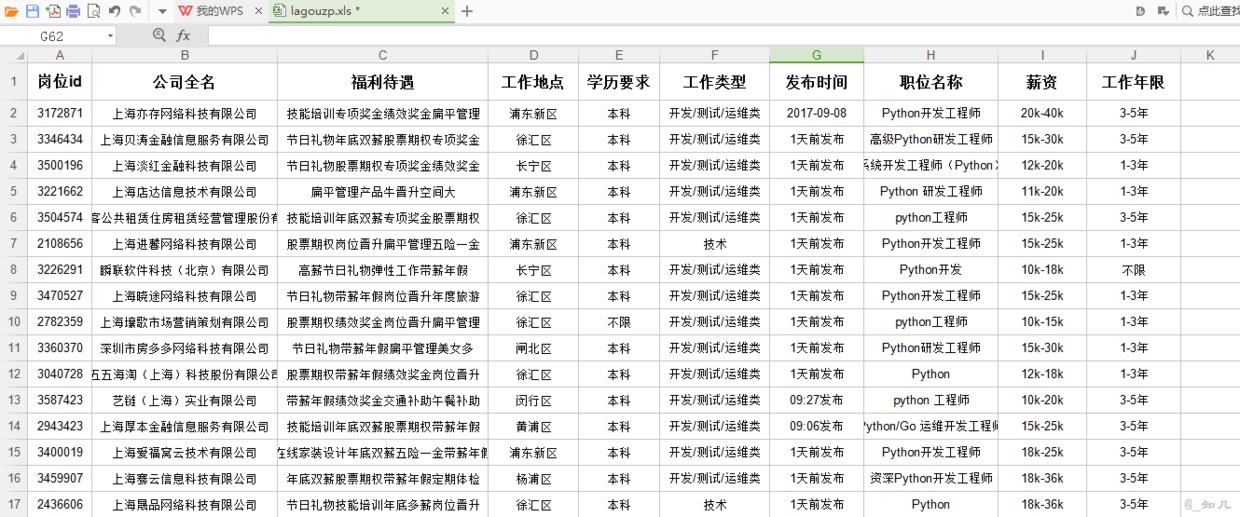Open the Insert Function fx button
Image resolution: width=1240 pixels, height=517 pixels.
point(183,36)
